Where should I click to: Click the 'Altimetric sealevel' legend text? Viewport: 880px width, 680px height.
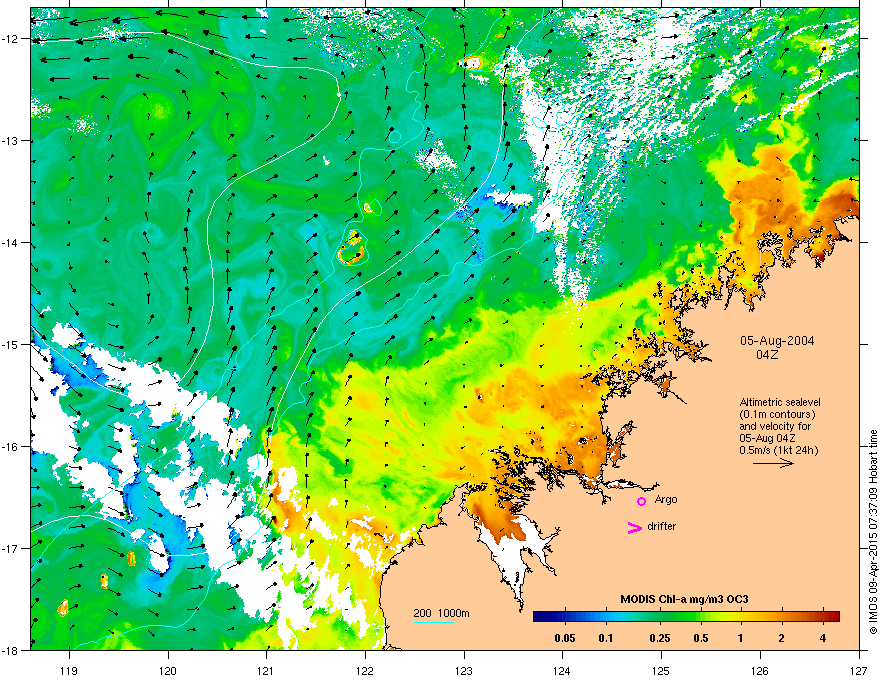[780, 402]
